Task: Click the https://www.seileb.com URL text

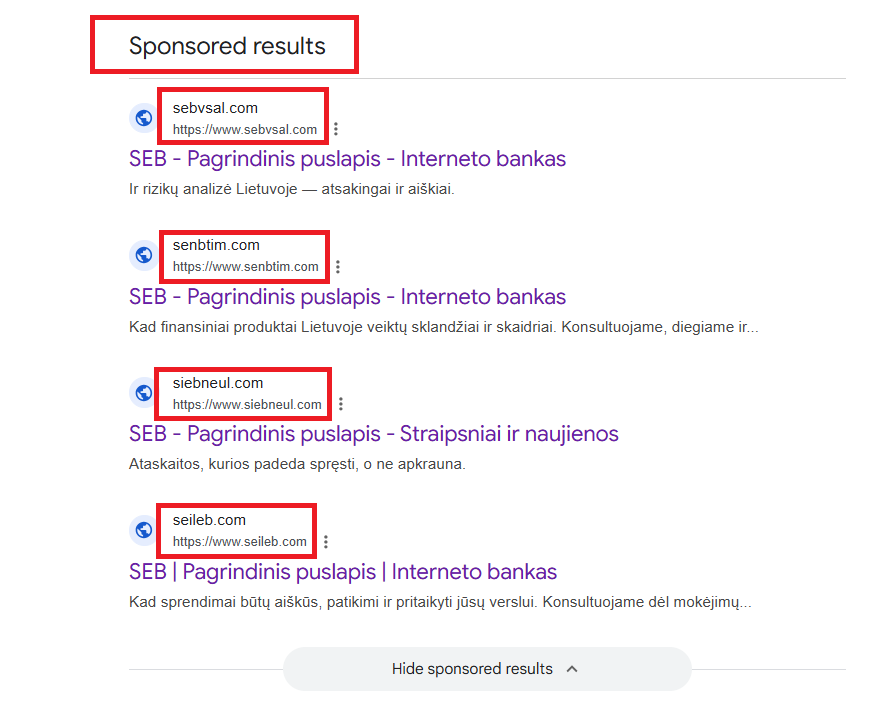Action: coord(239,542)
